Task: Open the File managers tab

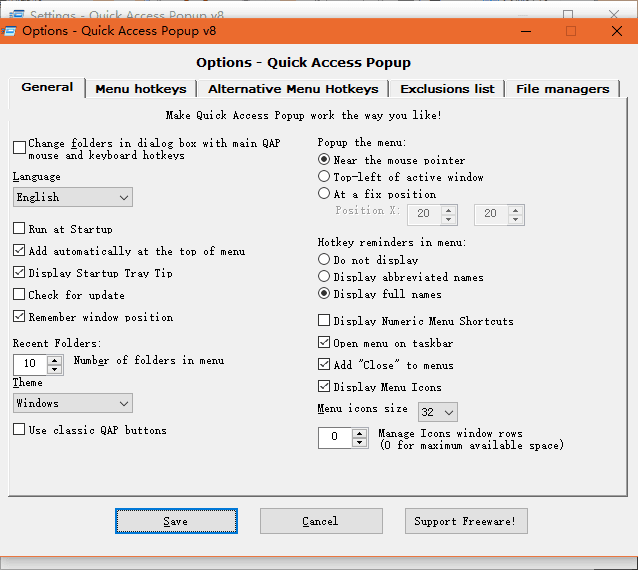Action: click(x=562, y=89)
